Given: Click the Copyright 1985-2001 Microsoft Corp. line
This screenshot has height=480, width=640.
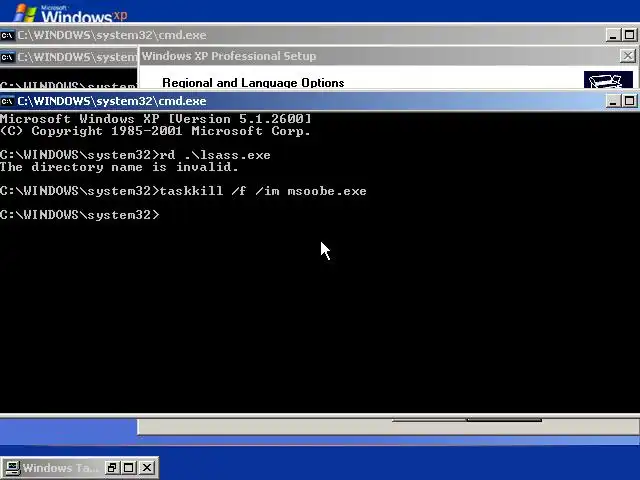Looking at the screenshot, I should 156,131.
